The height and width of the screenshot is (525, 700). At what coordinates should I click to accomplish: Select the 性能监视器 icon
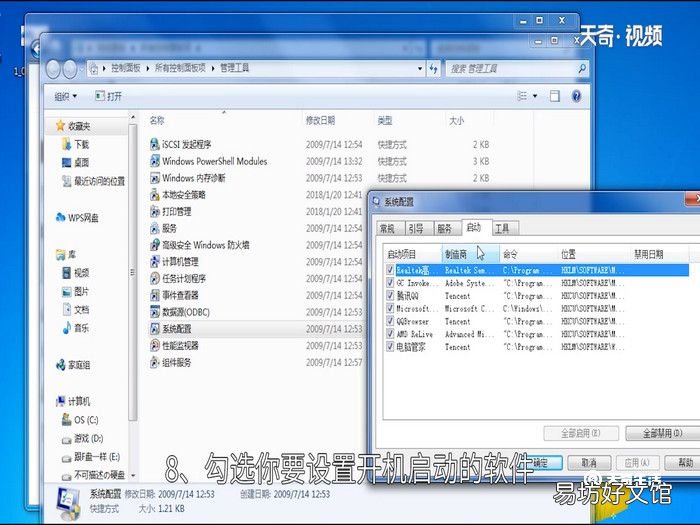point(154,345)
